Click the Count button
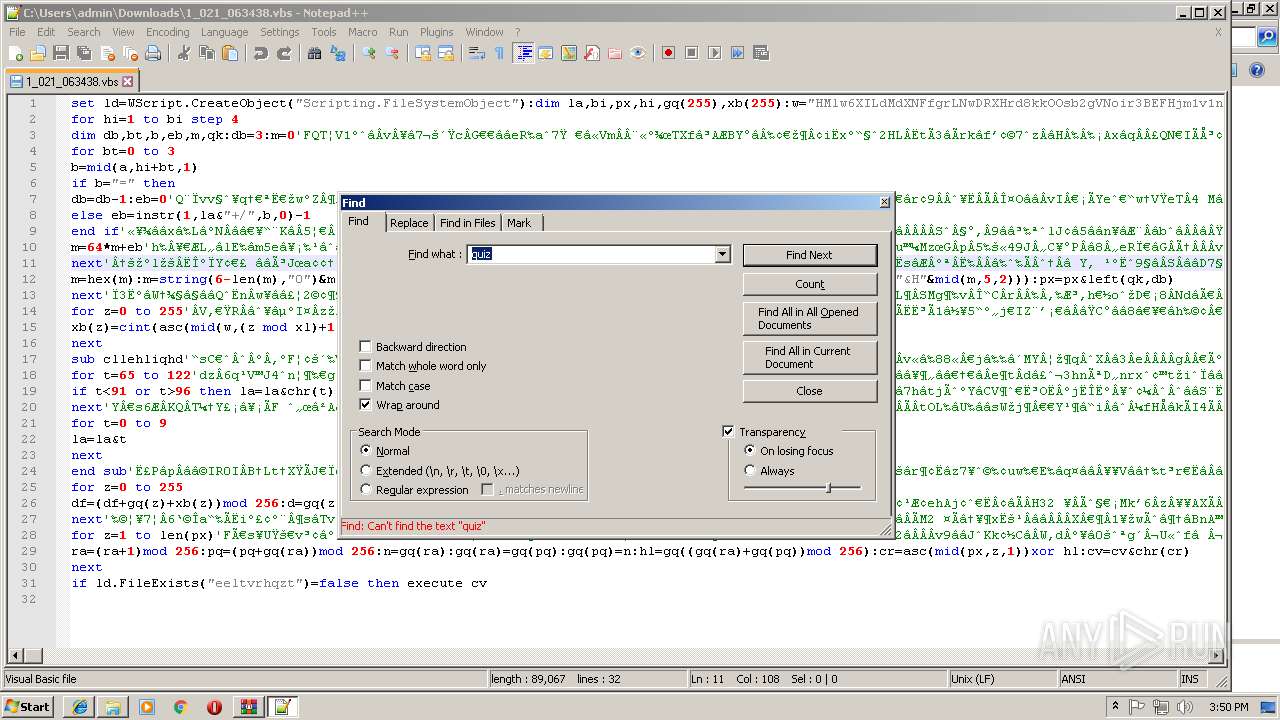 (809, 285)
